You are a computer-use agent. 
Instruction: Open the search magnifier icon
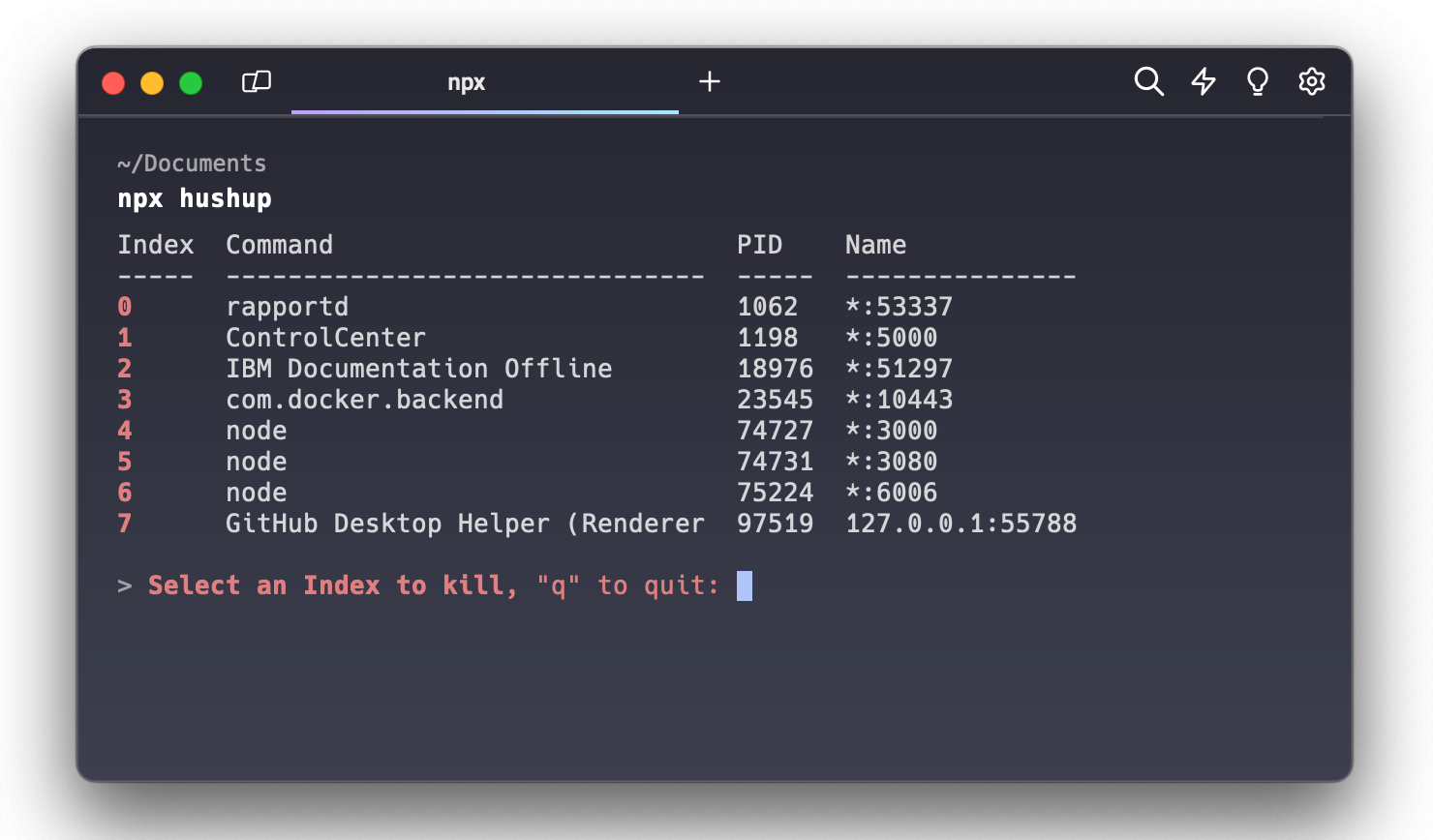click(1148, 81)
